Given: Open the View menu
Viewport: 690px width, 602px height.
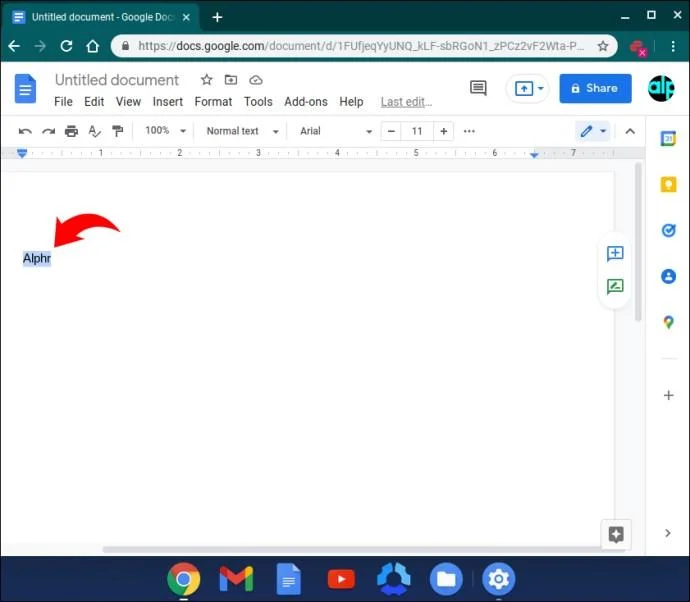Looking at the screenshot, I should click(128, 102).
